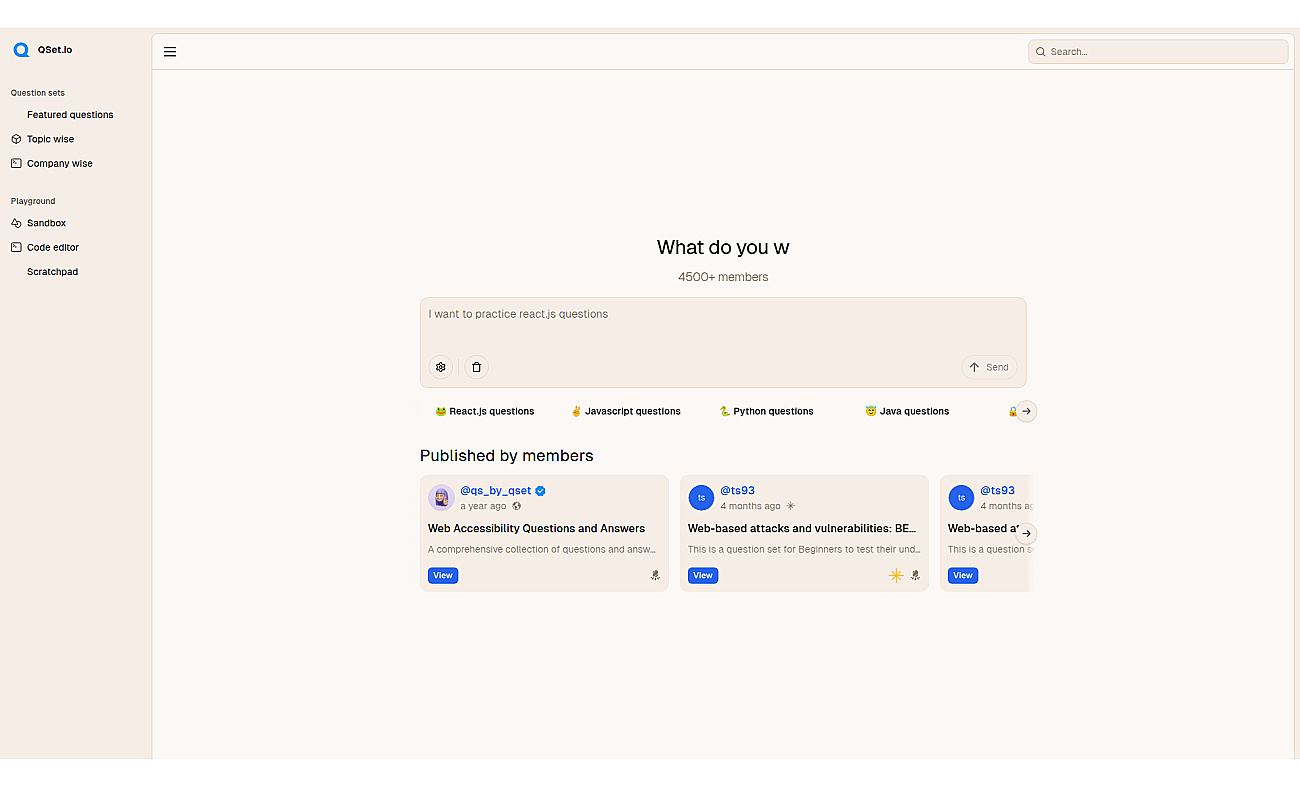Click the globe icon beside 'a year ago'
The width and height of the screenshot is (1300, 788).
coord(517,506)
